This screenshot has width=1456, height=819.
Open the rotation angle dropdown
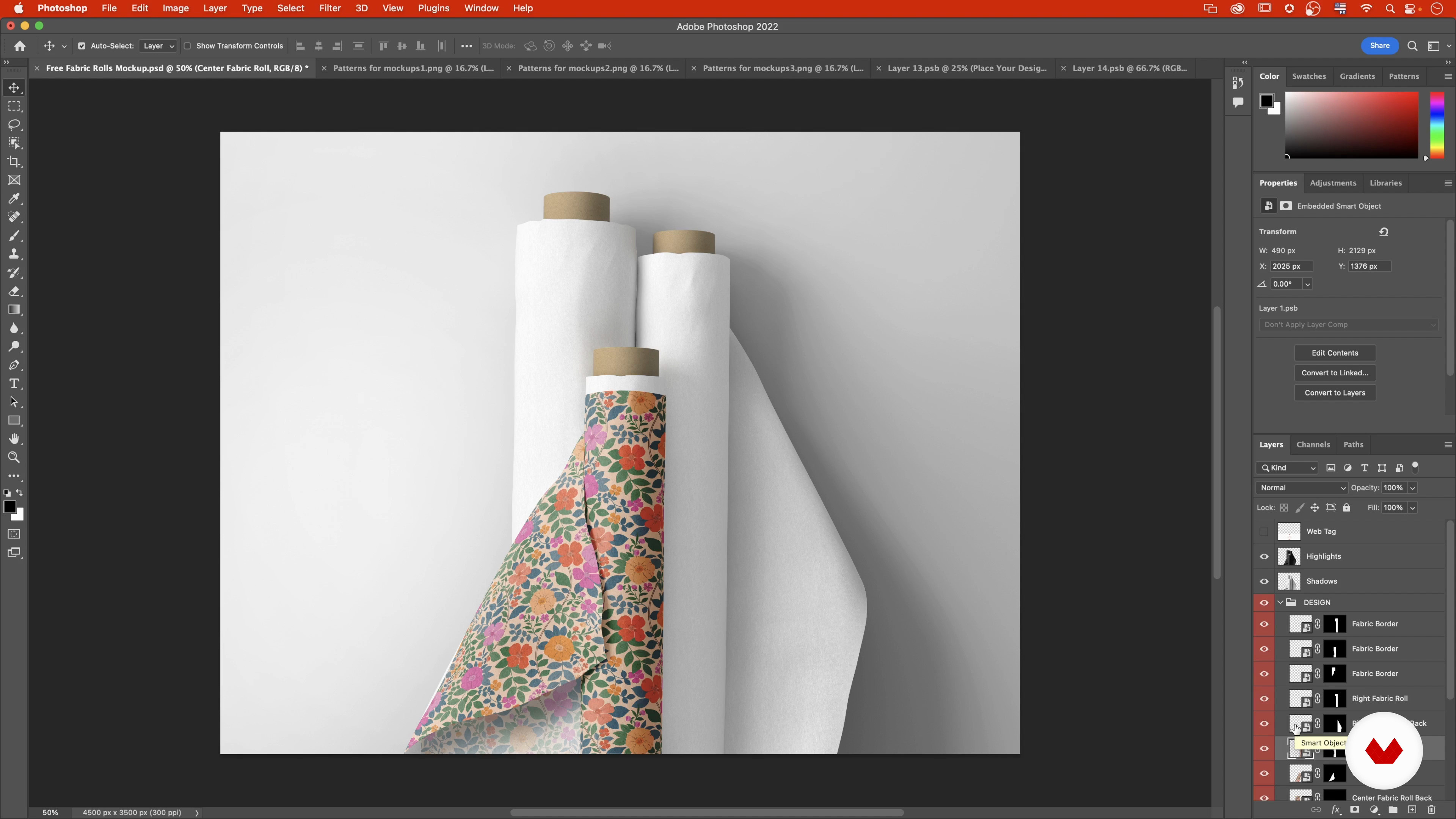click(x=1307, y=284)
